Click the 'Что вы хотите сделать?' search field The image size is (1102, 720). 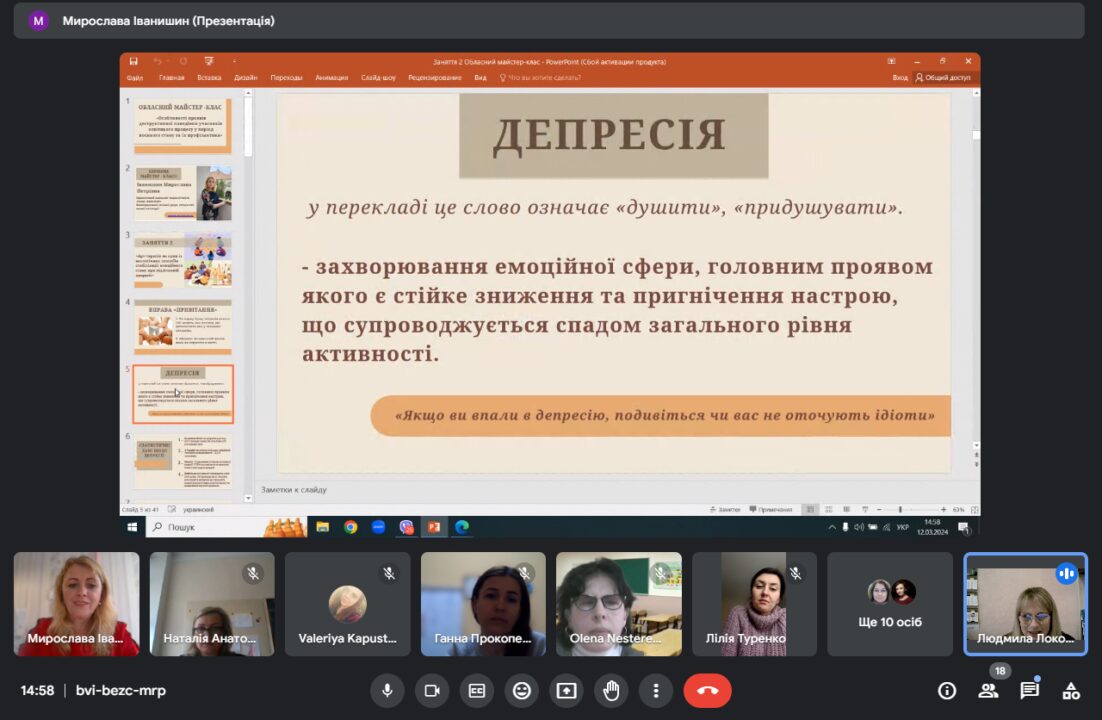[540, 78]
